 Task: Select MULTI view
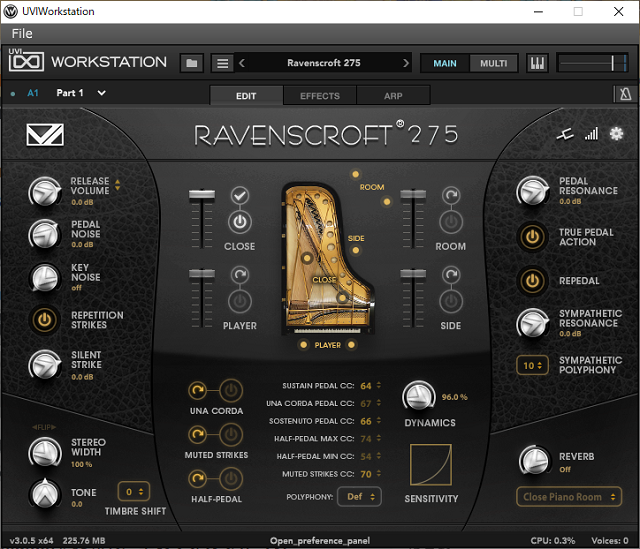point(493,63)
